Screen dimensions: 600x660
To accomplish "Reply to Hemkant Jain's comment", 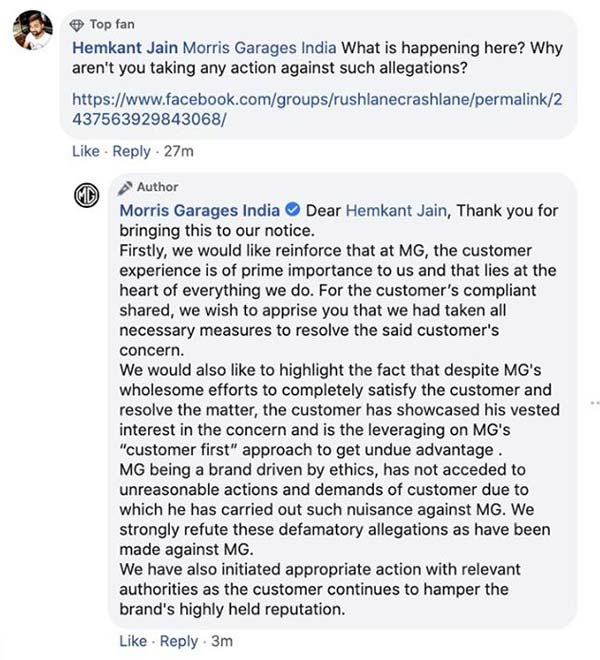I will click(x=131, y=152).
